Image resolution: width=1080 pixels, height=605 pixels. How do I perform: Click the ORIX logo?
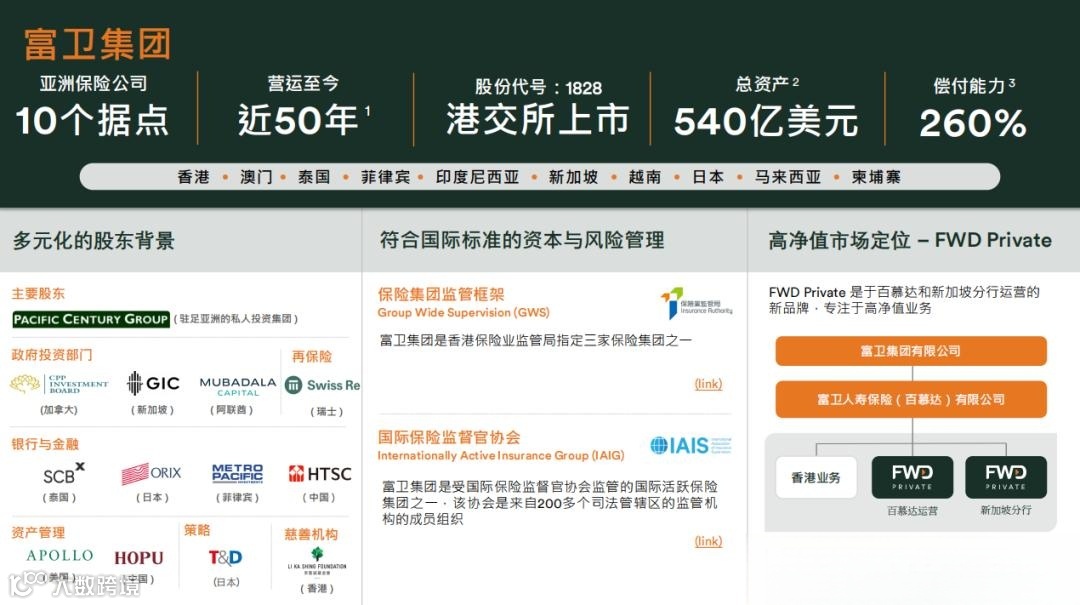coord(151,473)
